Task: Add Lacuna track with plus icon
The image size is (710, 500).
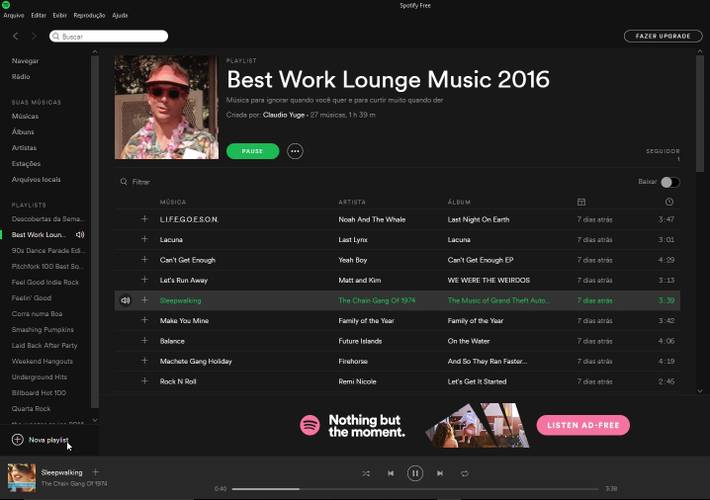Action: tap(144, 239)
